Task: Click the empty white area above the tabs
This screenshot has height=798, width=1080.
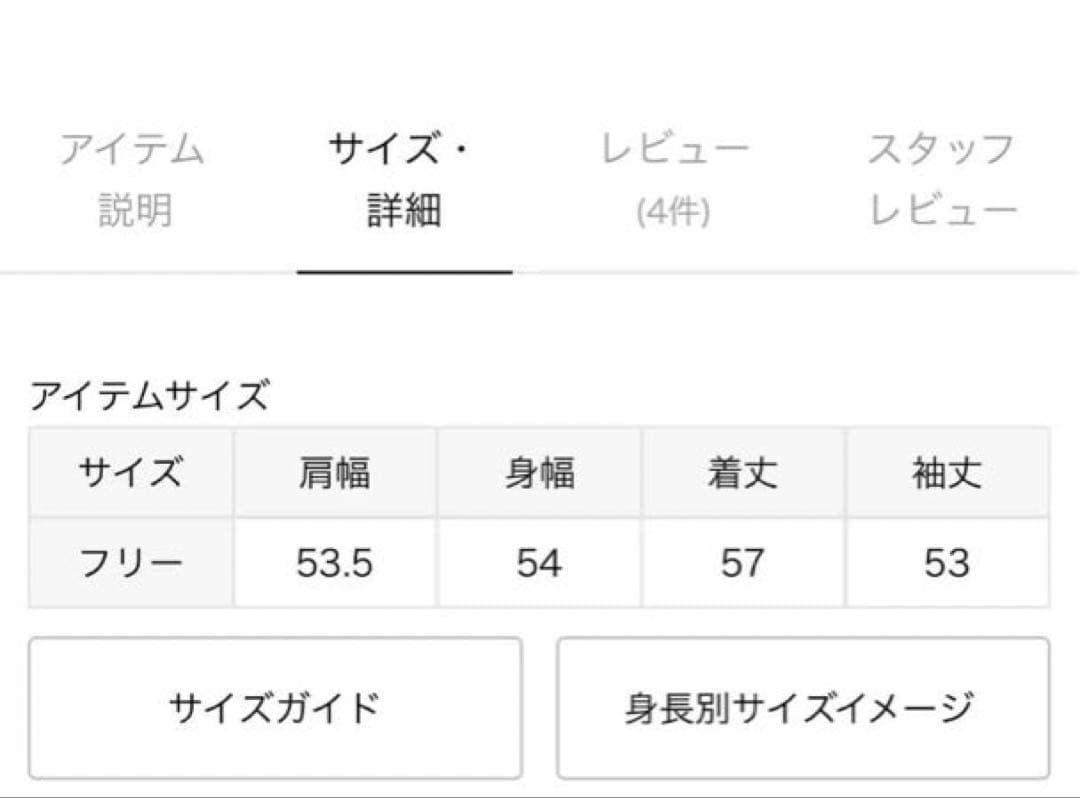Action: tap(540, 55)
